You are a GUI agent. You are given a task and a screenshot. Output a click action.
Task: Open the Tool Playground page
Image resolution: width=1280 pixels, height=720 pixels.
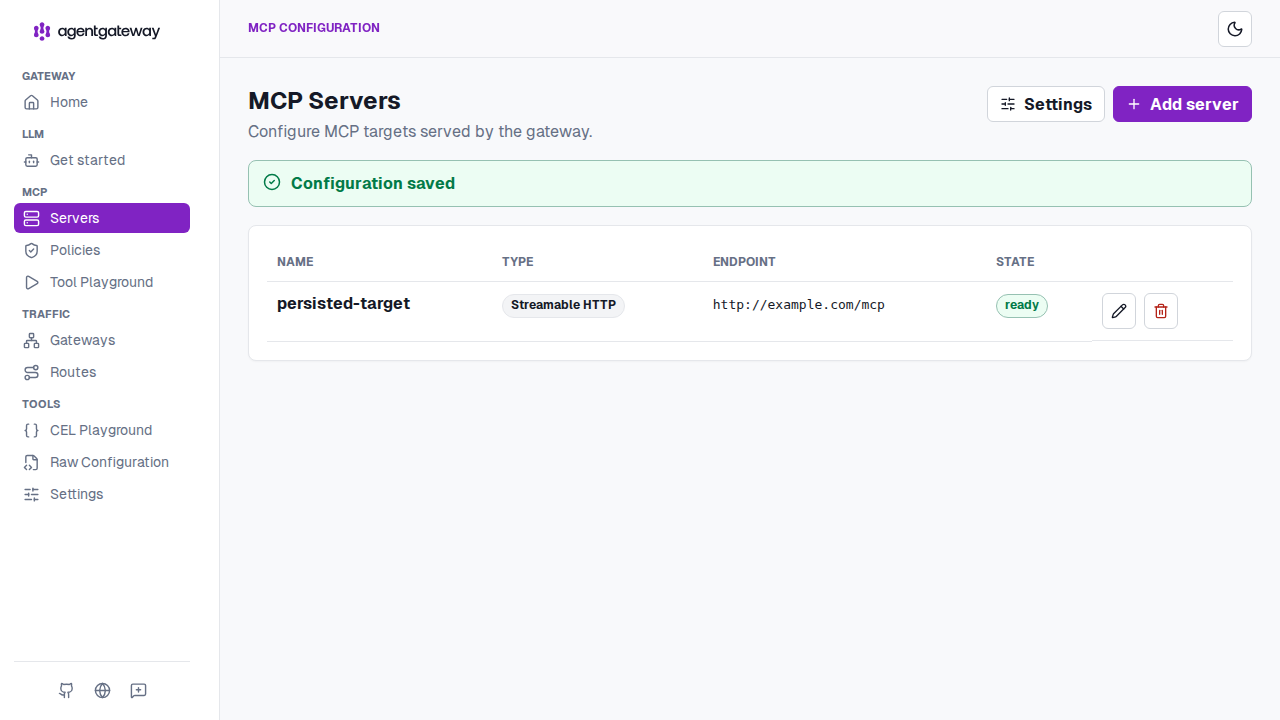[x=102, y=282]
